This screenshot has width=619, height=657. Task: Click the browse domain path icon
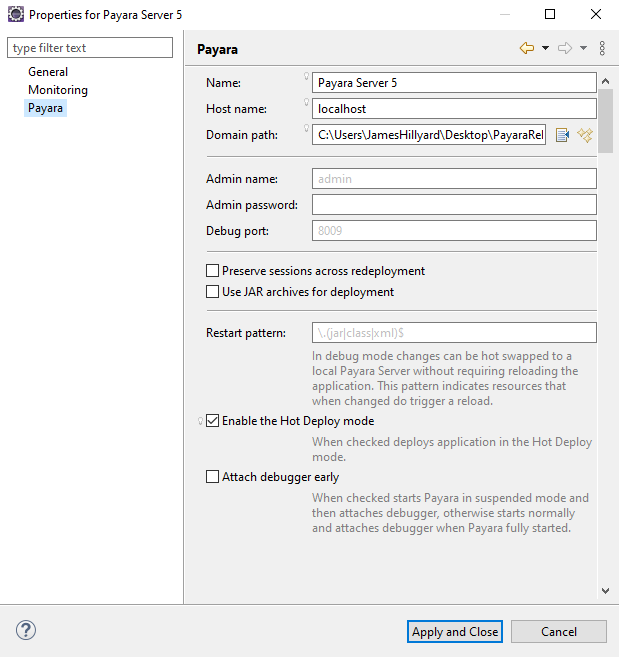[562, 135]
